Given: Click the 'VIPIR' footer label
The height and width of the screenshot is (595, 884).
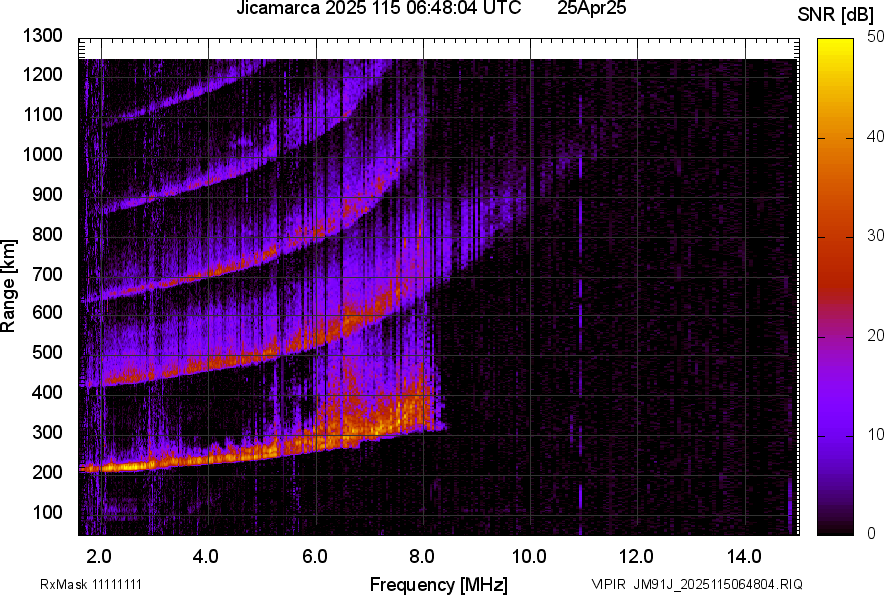Looking at the screenshot, I should tap(609, 584).
